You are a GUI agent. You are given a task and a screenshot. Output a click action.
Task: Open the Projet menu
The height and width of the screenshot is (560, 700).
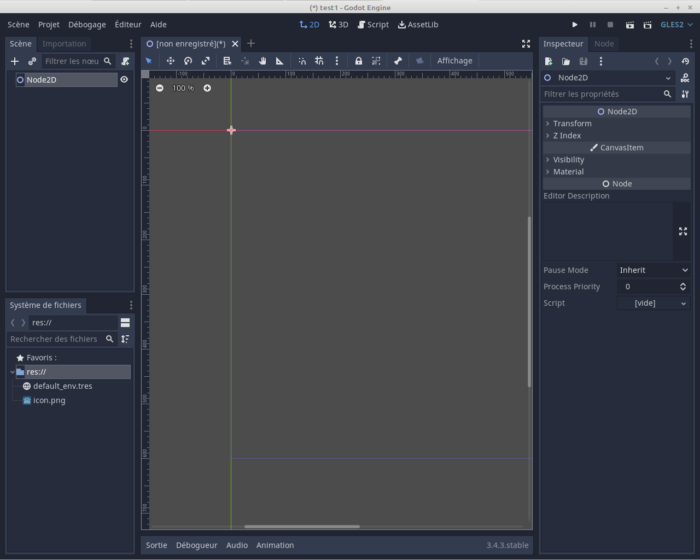[49, 25]
